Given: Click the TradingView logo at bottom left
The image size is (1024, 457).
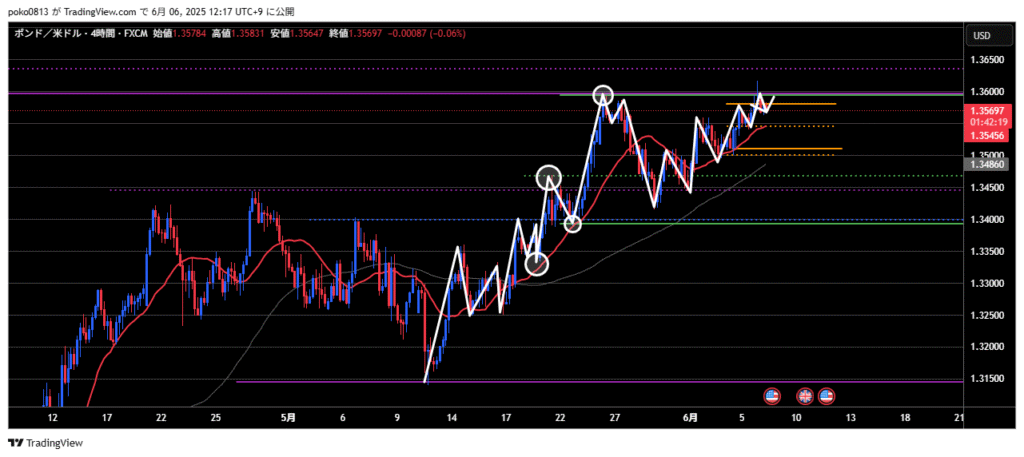Looking at the screenshot, I should coord(46,442).
